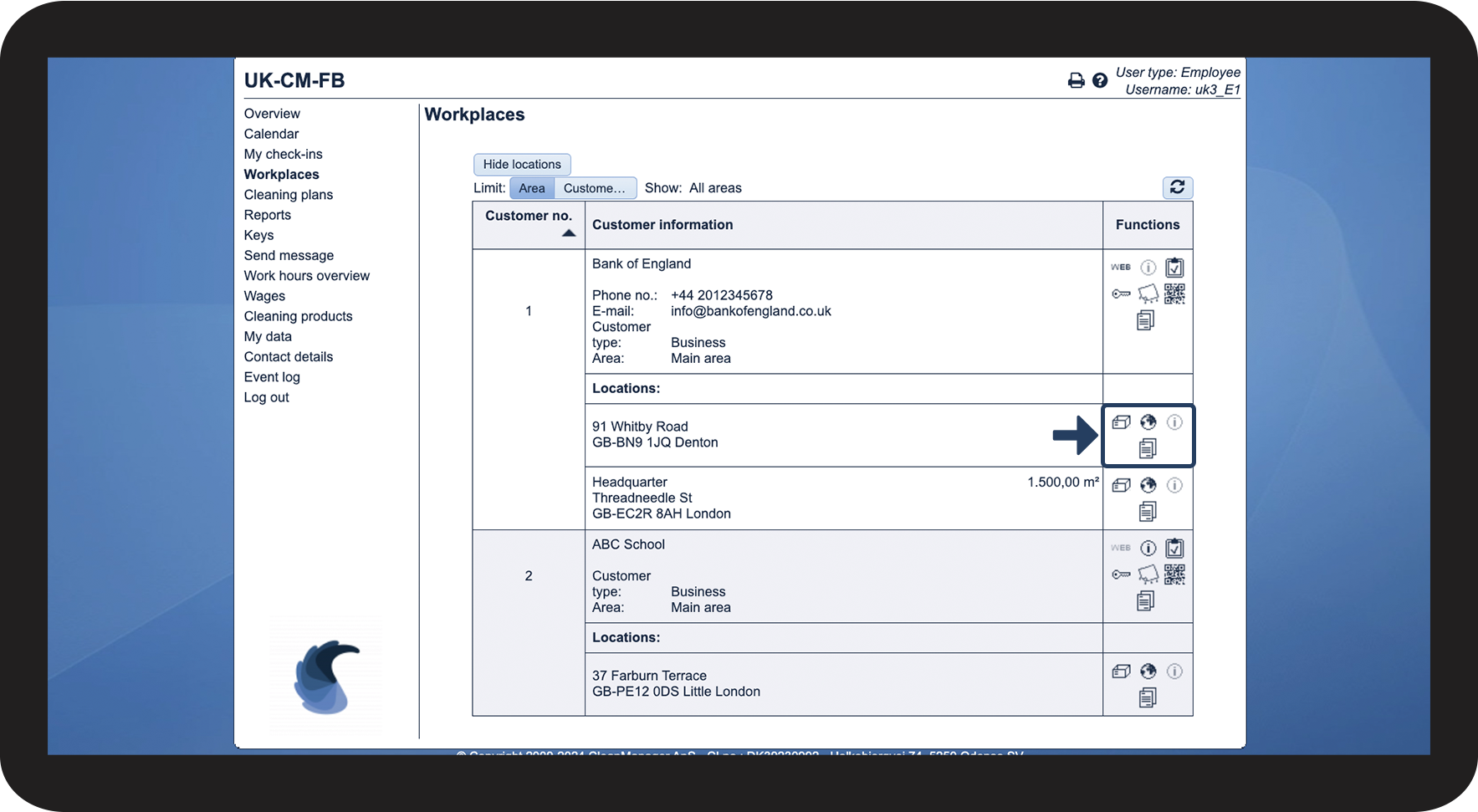The image size is (1478, 812).
Task: Click the Log out link
Action: (x=267, y=397)
